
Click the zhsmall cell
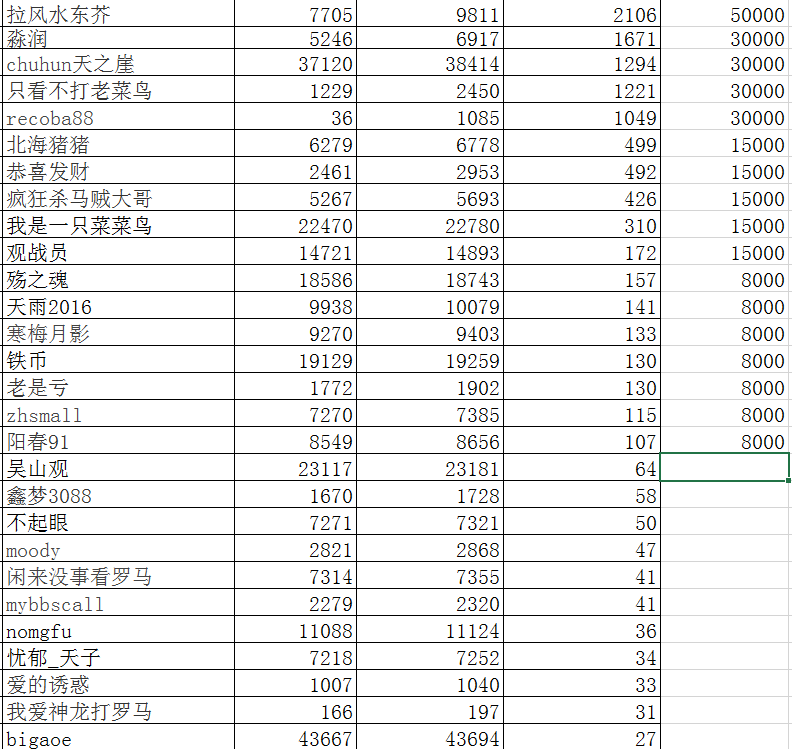click(x=45, y=415)
